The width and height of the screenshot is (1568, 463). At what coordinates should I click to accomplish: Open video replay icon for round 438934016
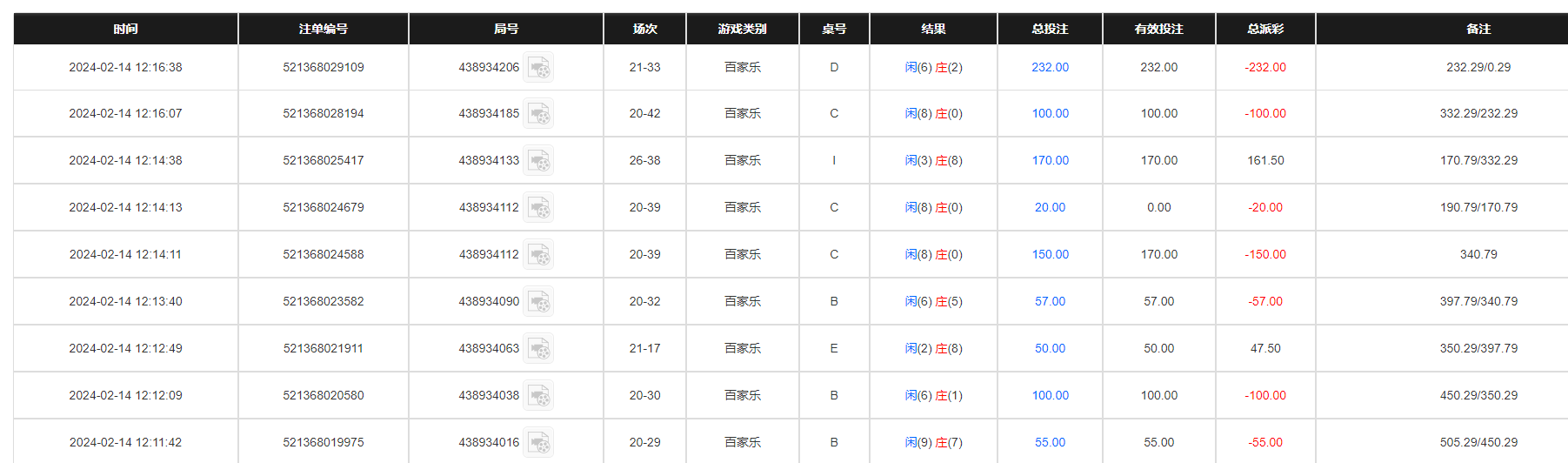point(538,442)
